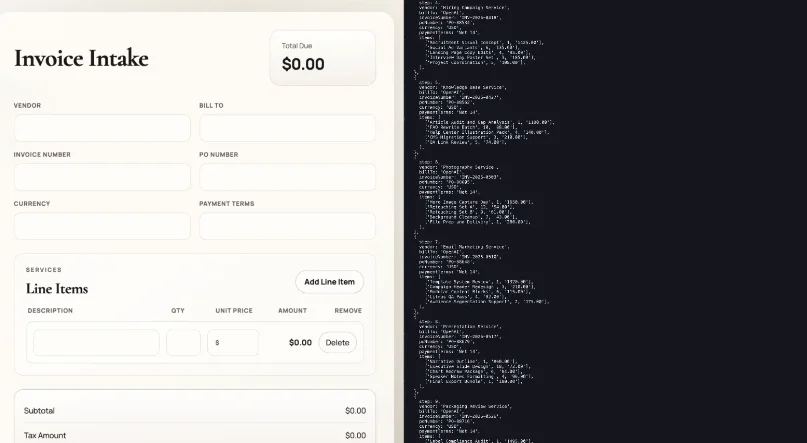This screenshot has width=807, height=443.
Task: Click into the PO Number field
Action: (287, 177)
